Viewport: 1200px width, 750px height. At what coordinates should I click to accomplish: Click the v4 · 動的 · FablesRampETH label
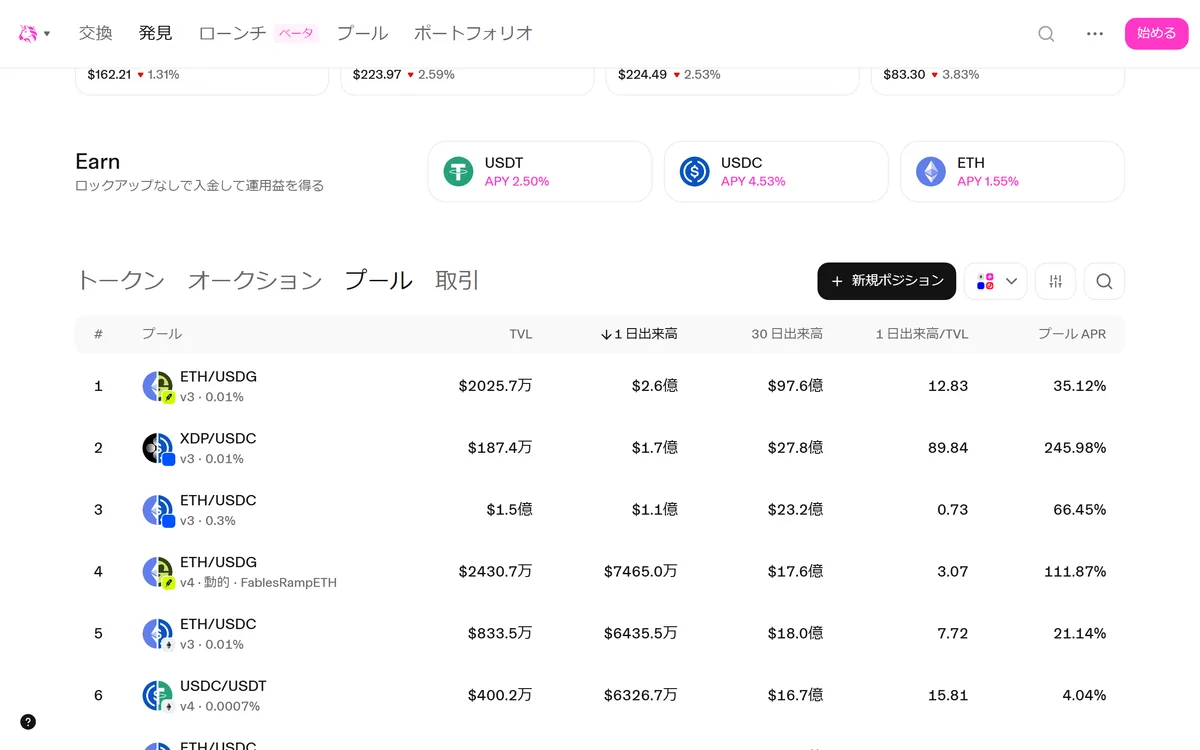tap(258, 582)
